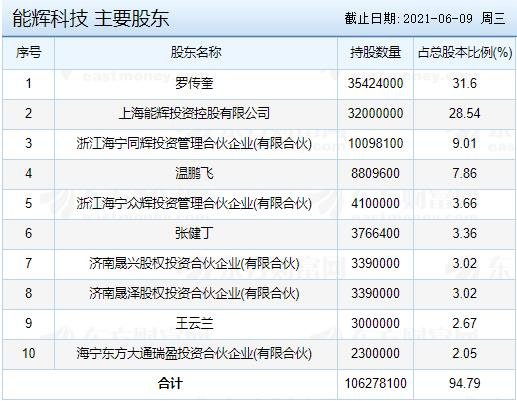
Task: Click the '持股数量' column header
Action: (x=375, y=53)
